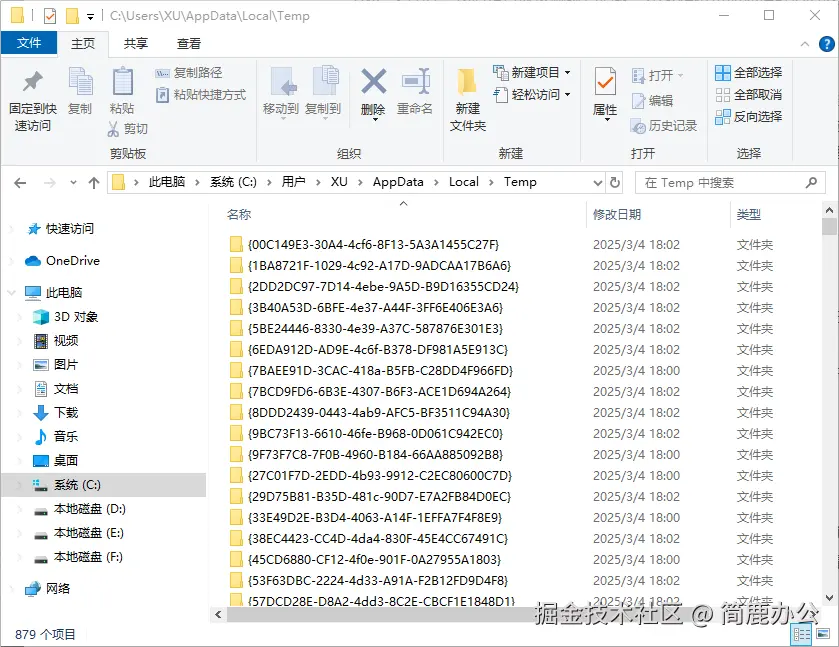The width and height of the screenshot is (839, 647).
Task: Sort by the Type (类型) column header
Action: tap(749, 215)
